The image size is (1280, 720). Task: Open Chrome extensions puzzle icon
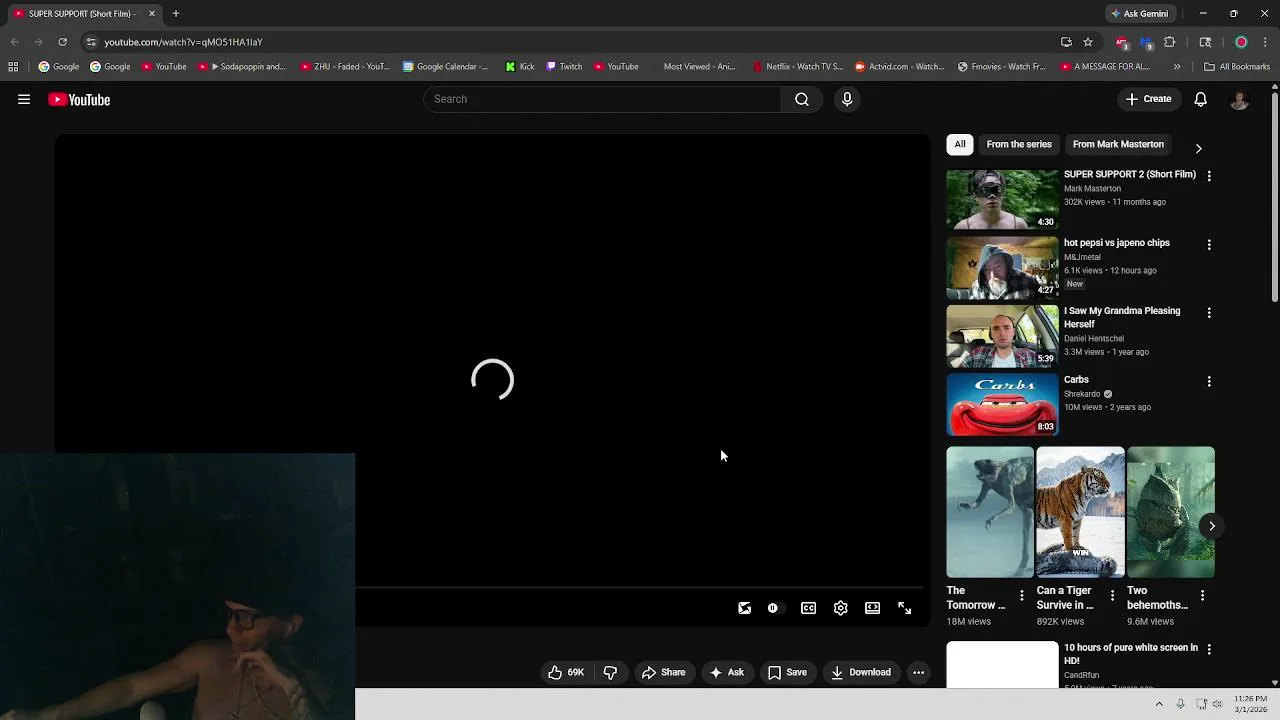[x=1170, y=42]
